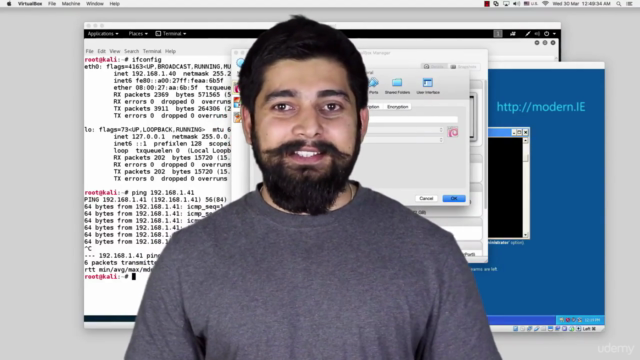Open the VirtualBox application menu

click(30, 4)
